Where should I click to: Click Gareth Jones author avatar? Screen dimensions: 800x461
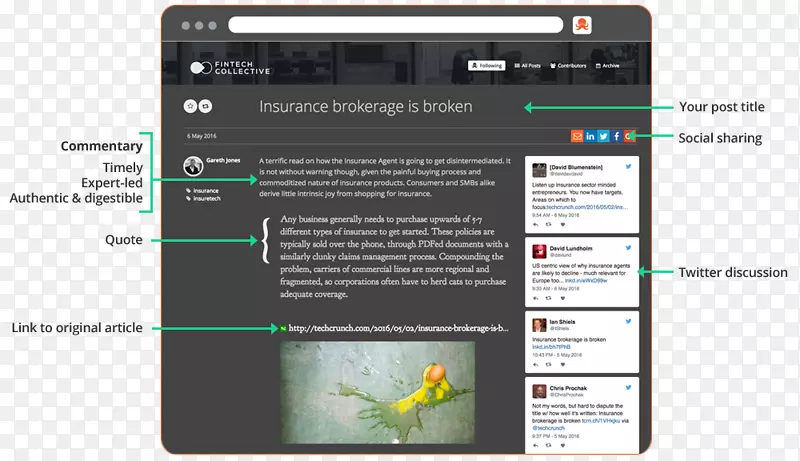pyautogui.click(x=193, y=166)
